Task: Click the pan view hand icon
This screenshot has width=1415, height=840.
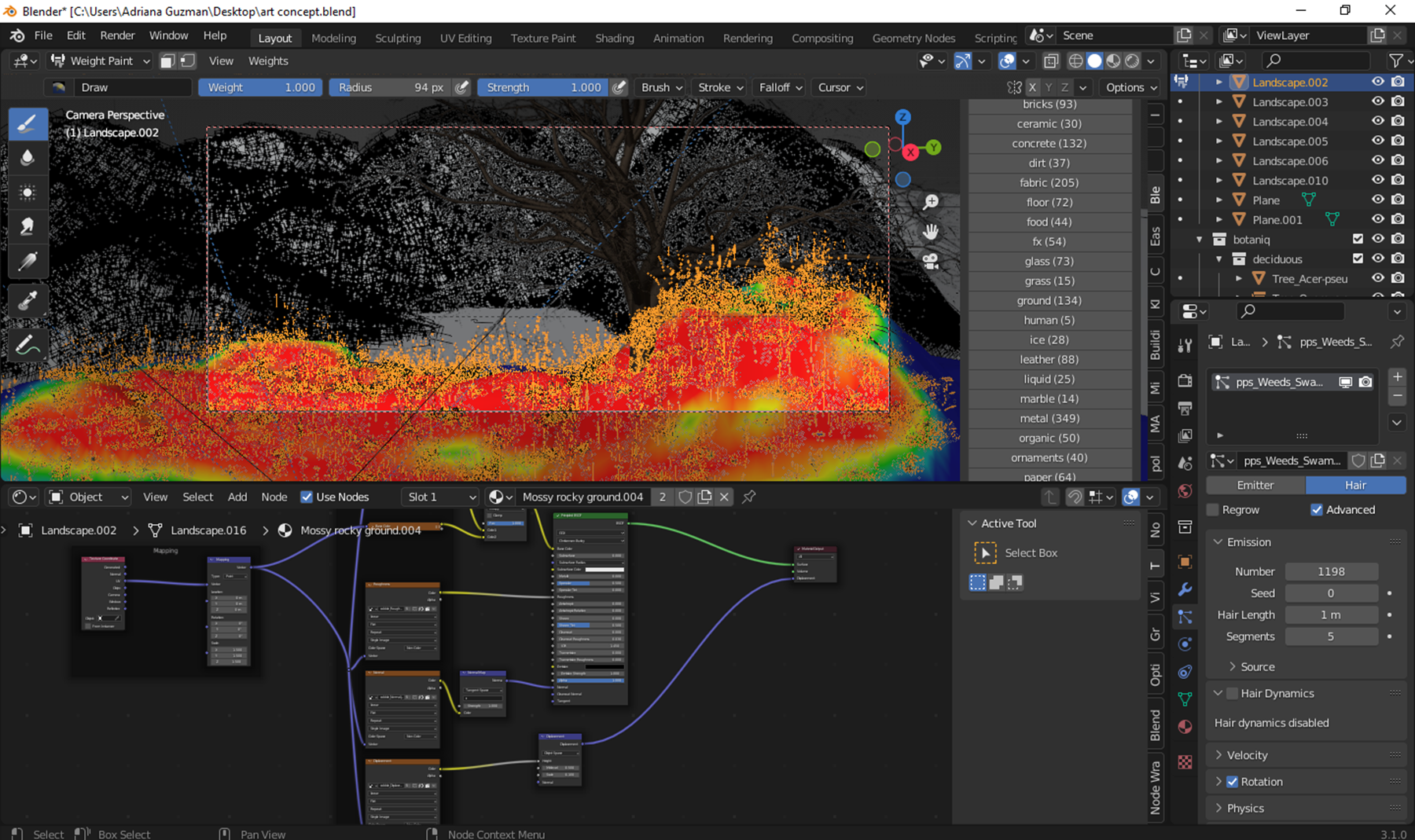Action: pos(931,232)
